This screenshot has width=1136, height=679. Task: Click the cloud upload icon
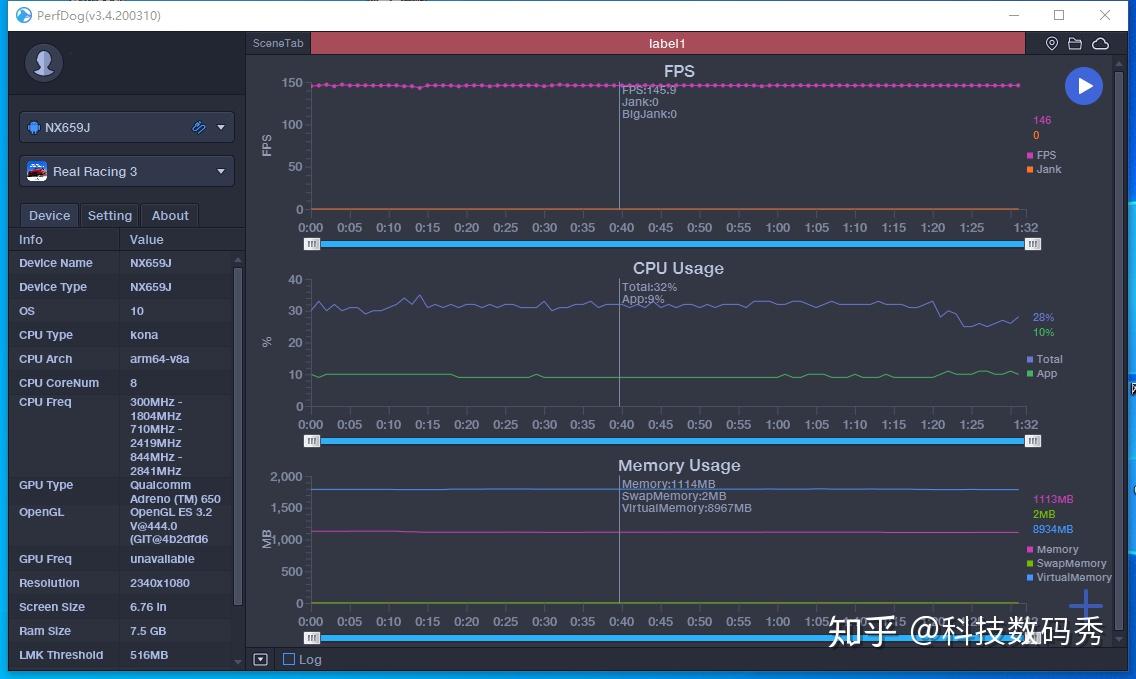coord(1100,43)
